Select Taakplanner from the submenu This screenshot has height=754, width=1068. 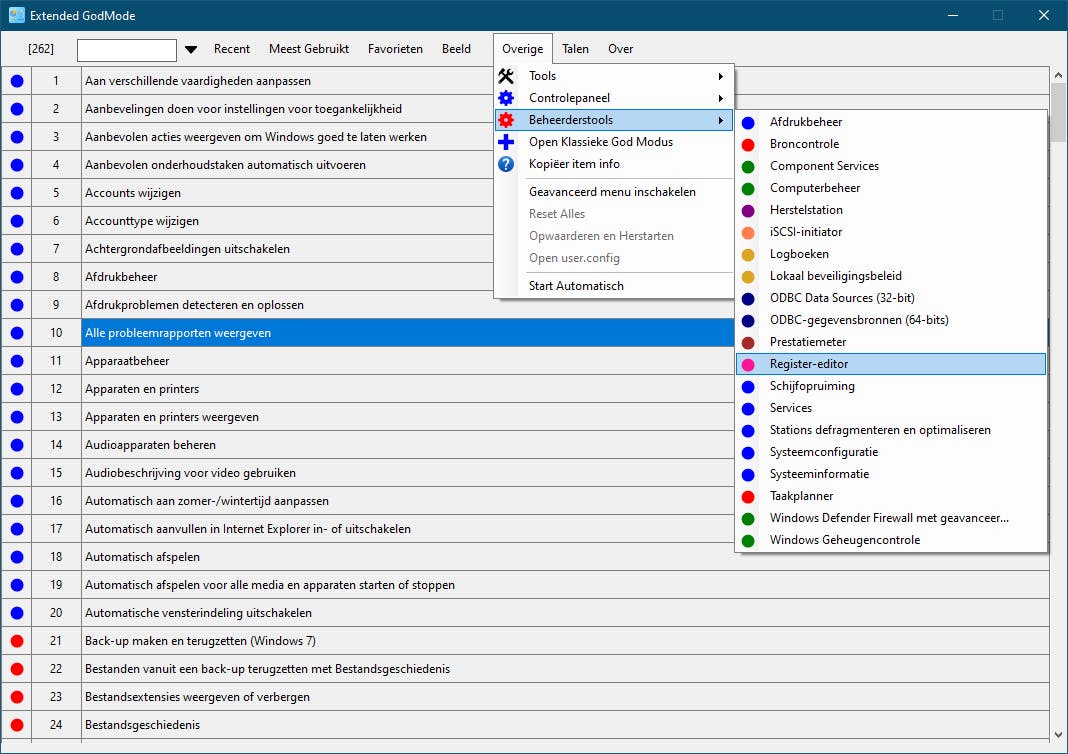coord(801,496)
